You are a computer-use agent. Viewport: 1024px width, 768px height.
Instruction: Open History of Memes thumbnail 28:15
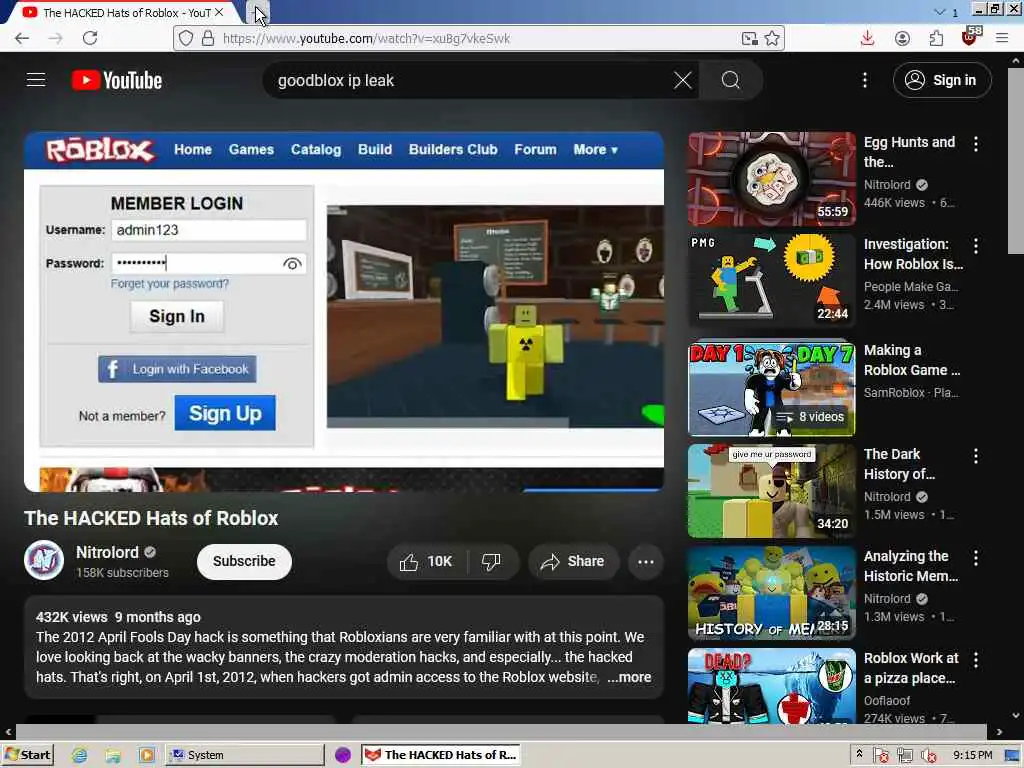[x=771, y=592]
